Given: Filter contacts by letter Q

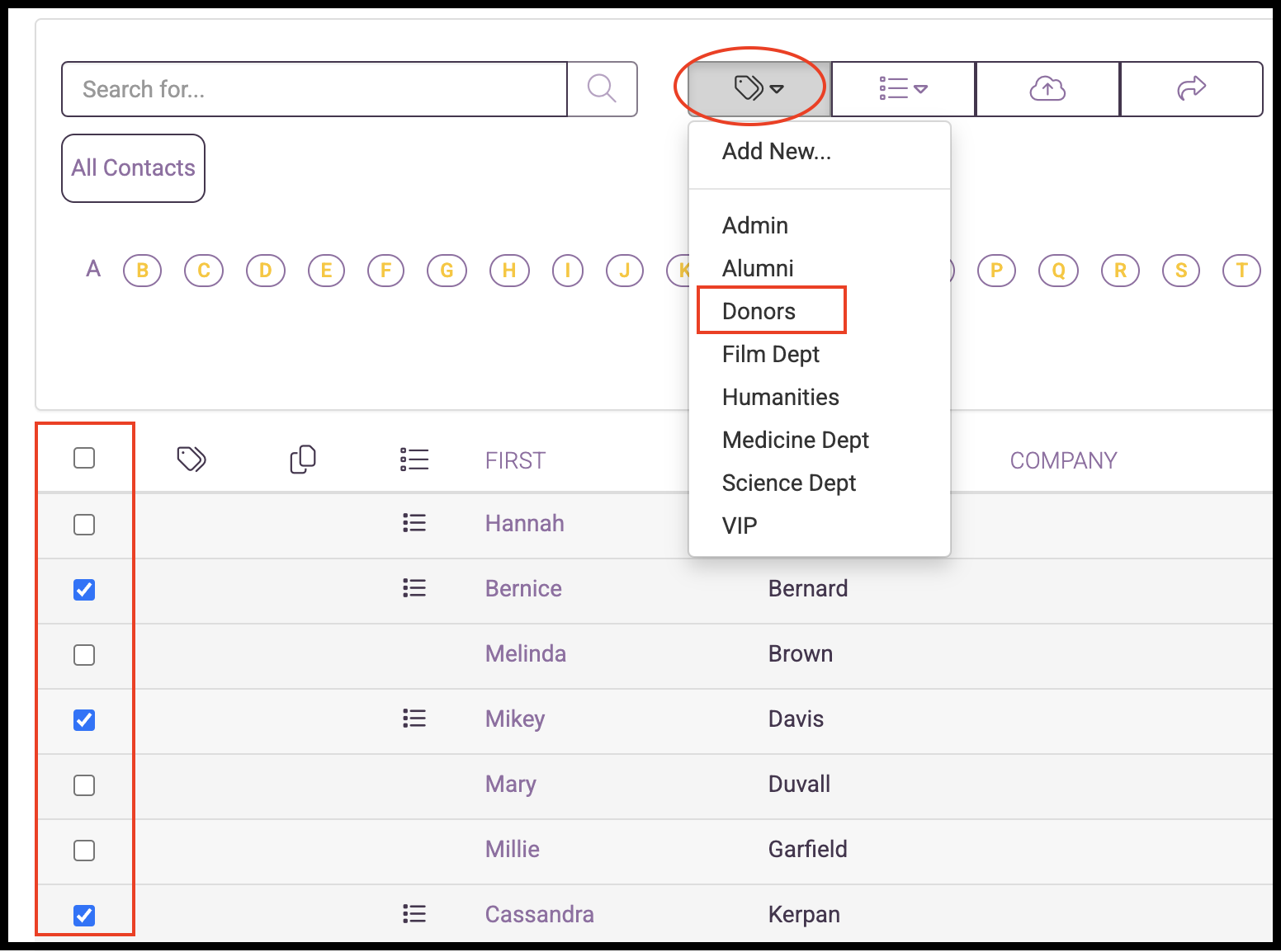Looking at the screenshot, I should 1058,271.
